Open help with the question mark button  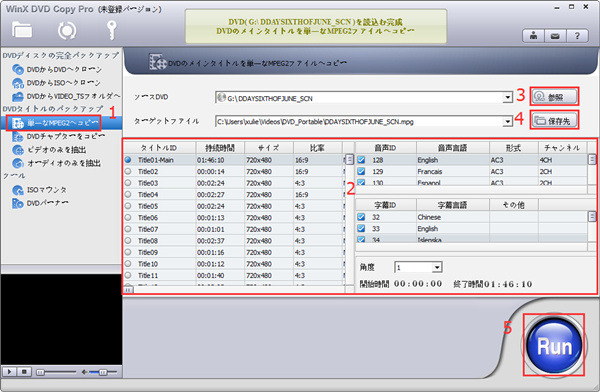click(x=577, y=36)
